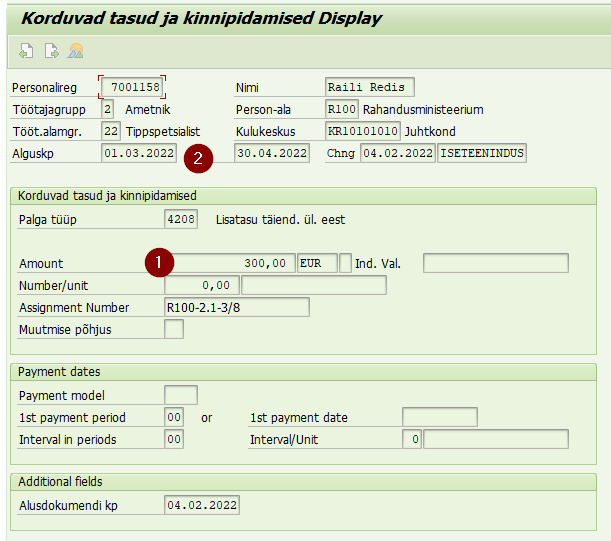Select the red circle marker 2
Viewport: 611px width, 541px height.
click(x=198, y=158)
